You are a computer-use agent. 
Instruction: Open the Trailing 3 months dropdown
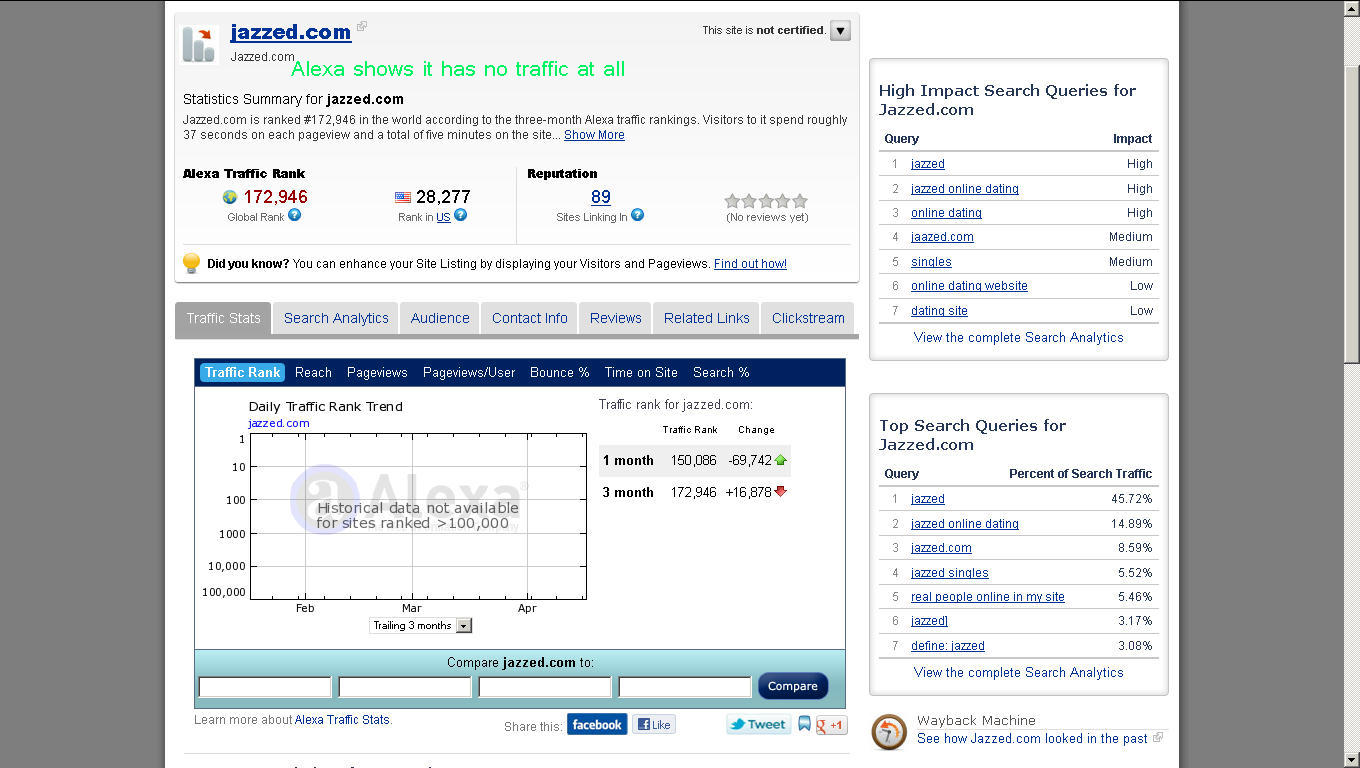pos(420,625)
